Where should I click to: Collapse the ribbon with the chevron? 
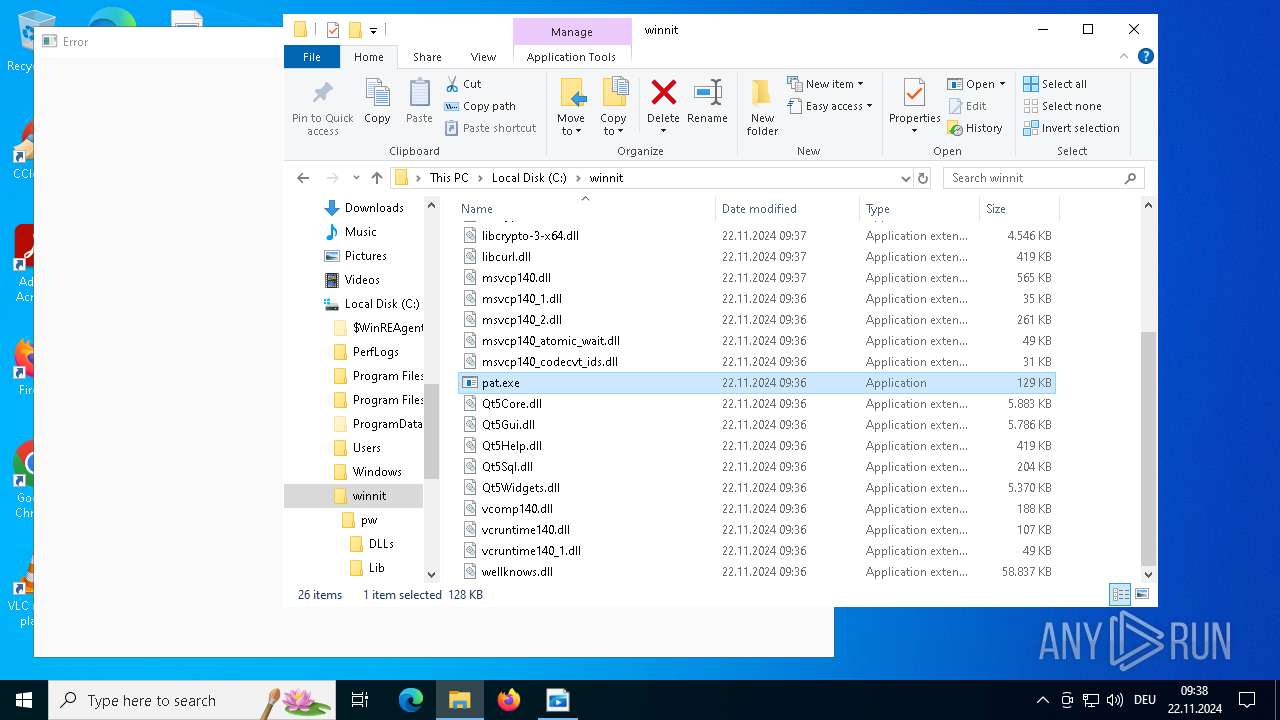tap(1124, 56)
